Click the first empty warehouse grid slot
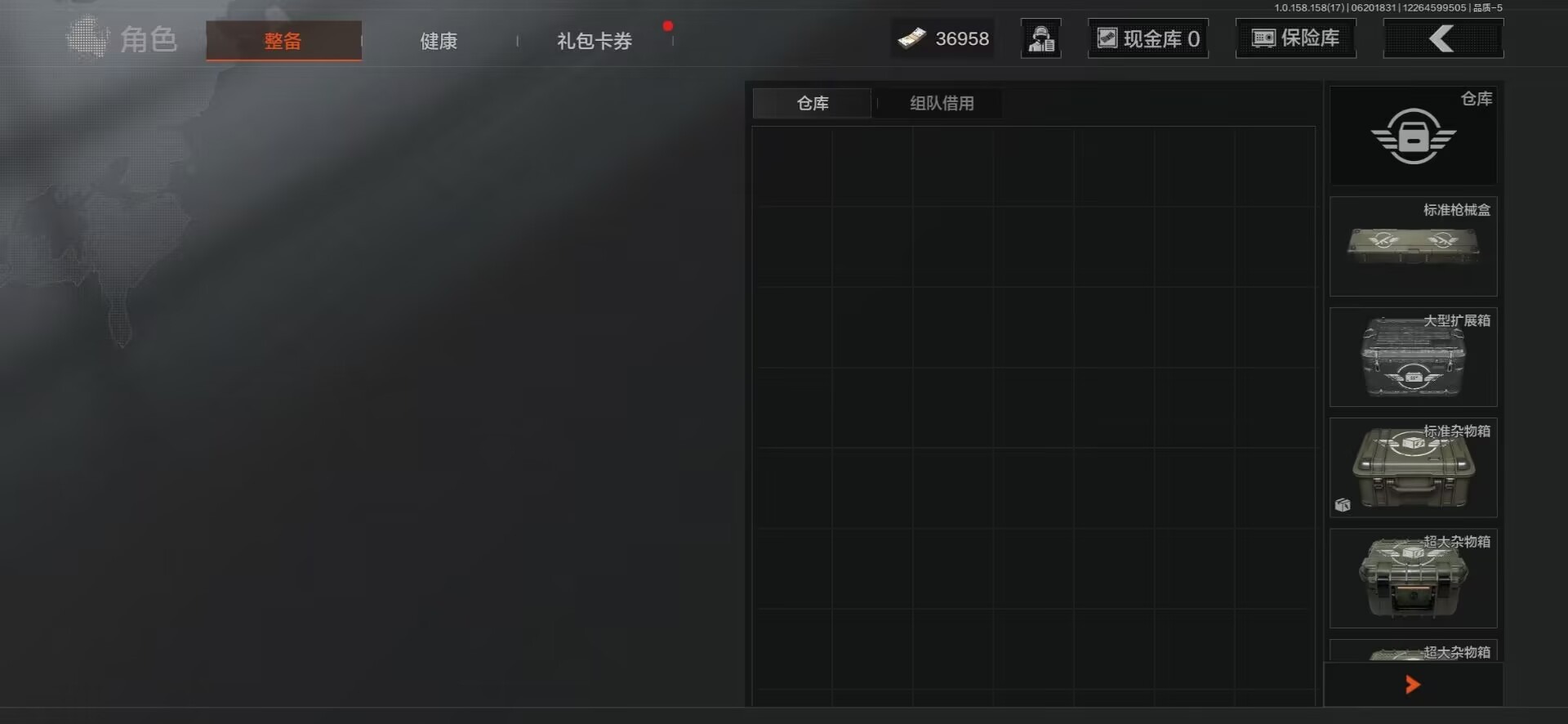The width and height of the screenshot is (1568, 724). point(792,167)
